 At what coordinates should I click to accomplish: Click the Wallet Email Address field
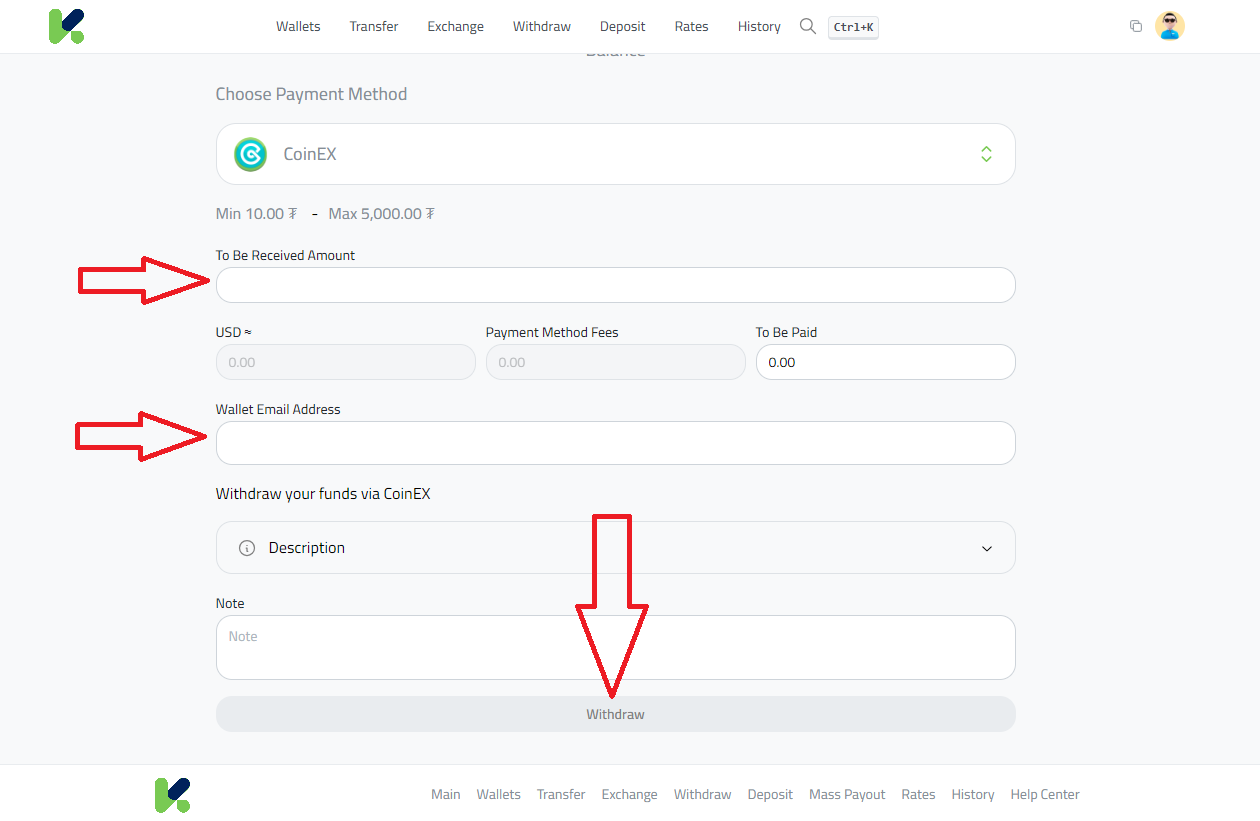click(x=615, y=443)
